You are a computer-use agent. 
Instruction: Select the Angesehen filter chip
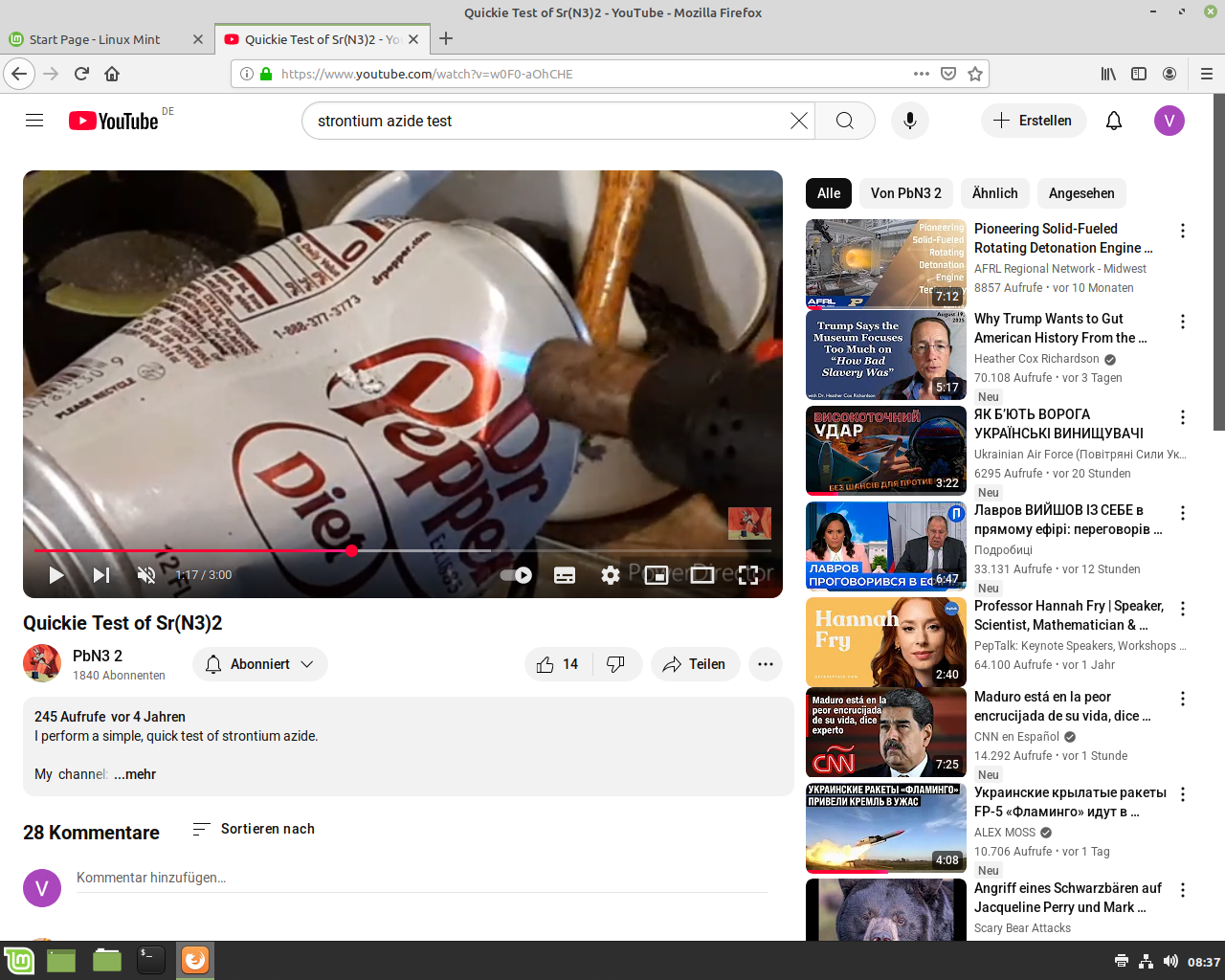coord(1081,193)
